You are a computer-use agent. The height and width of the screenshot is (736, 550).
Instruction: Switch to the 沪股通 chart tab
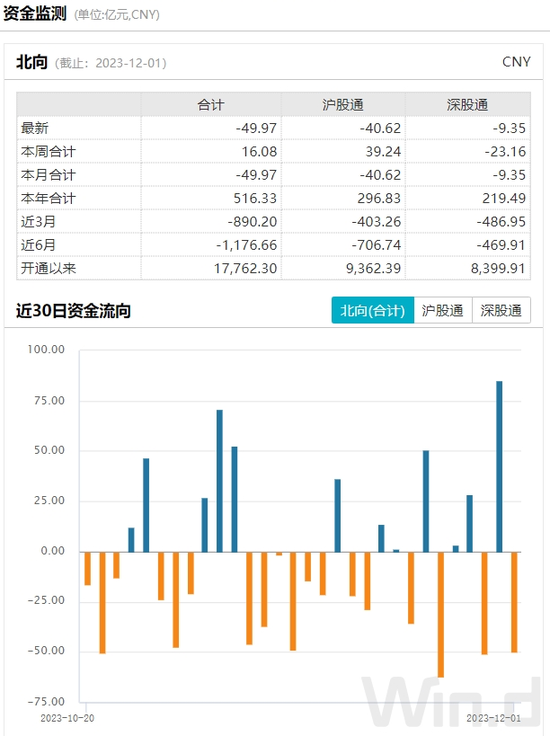click(443, 310)
